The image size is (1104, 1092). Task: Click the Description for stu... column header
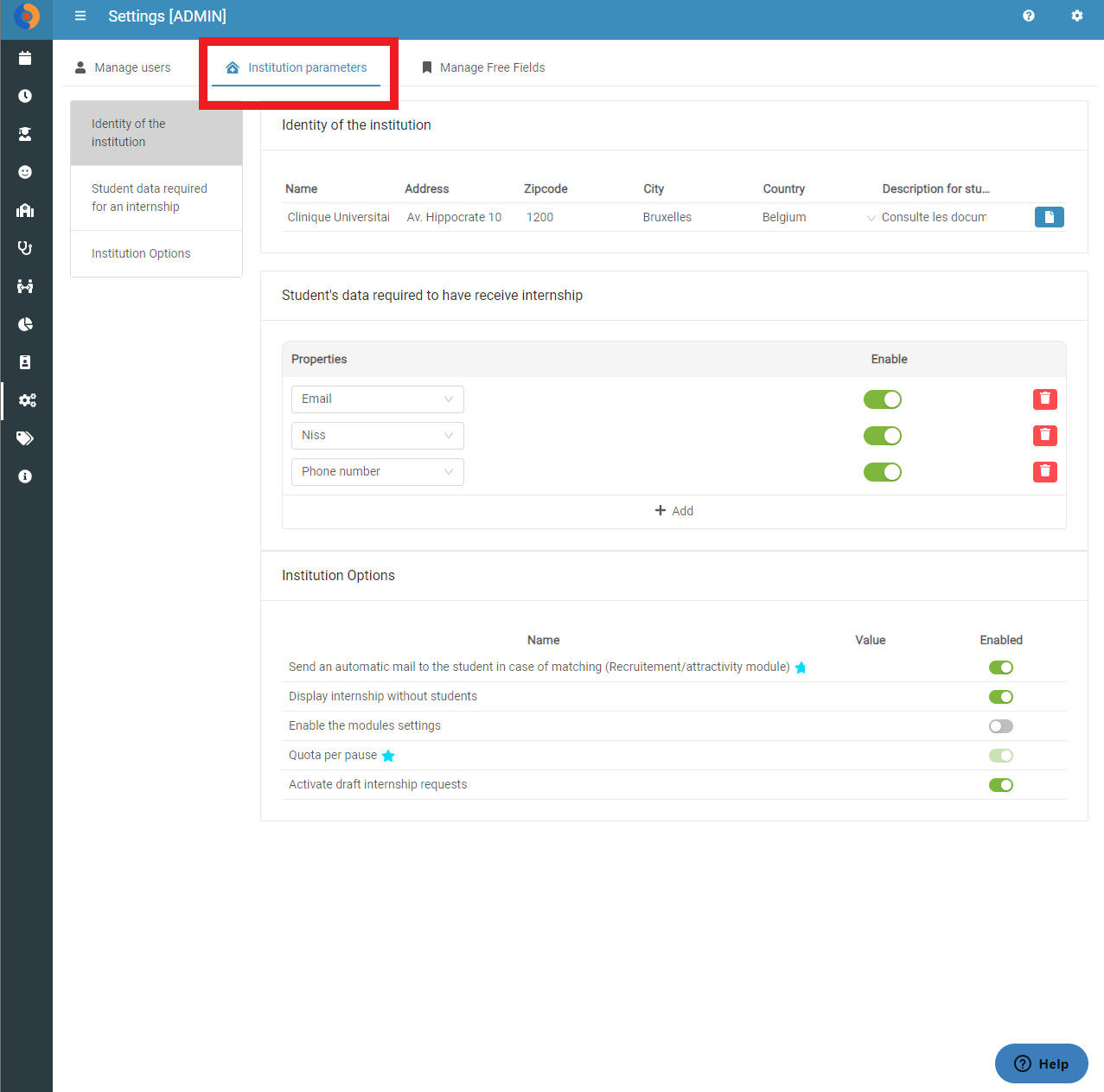[x=935, y=188]
